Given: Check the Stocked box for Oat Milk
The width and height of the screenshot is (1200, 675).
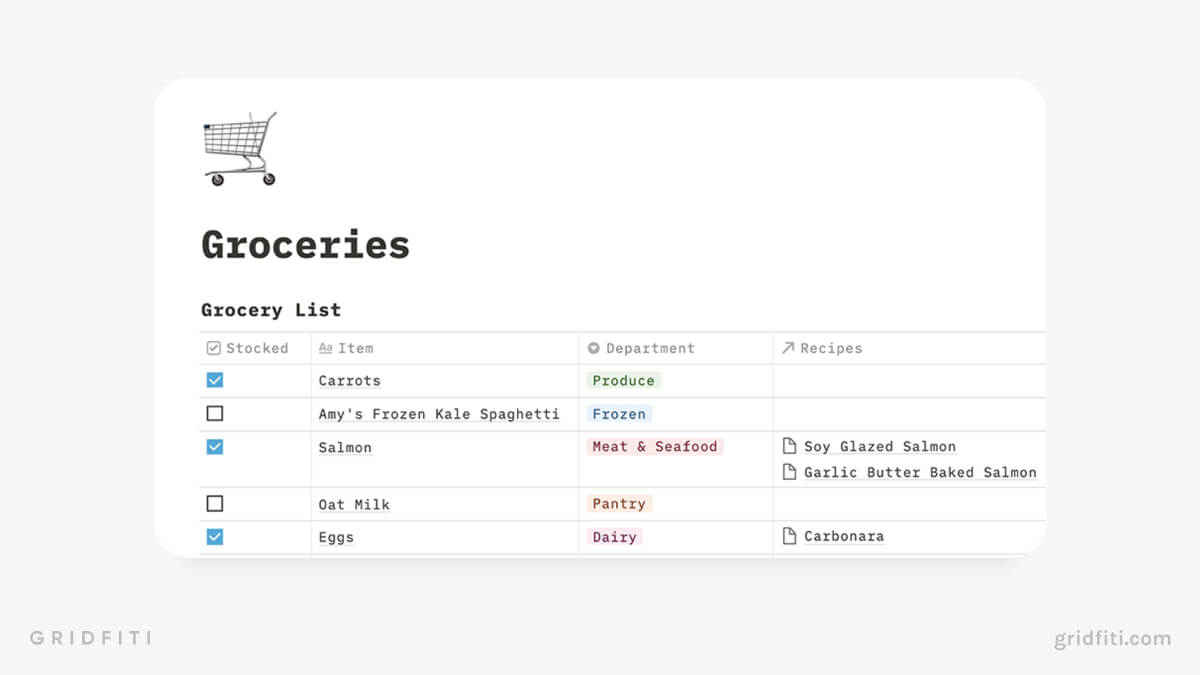Looking at the screenshot, I should click(x=215, y=504).
